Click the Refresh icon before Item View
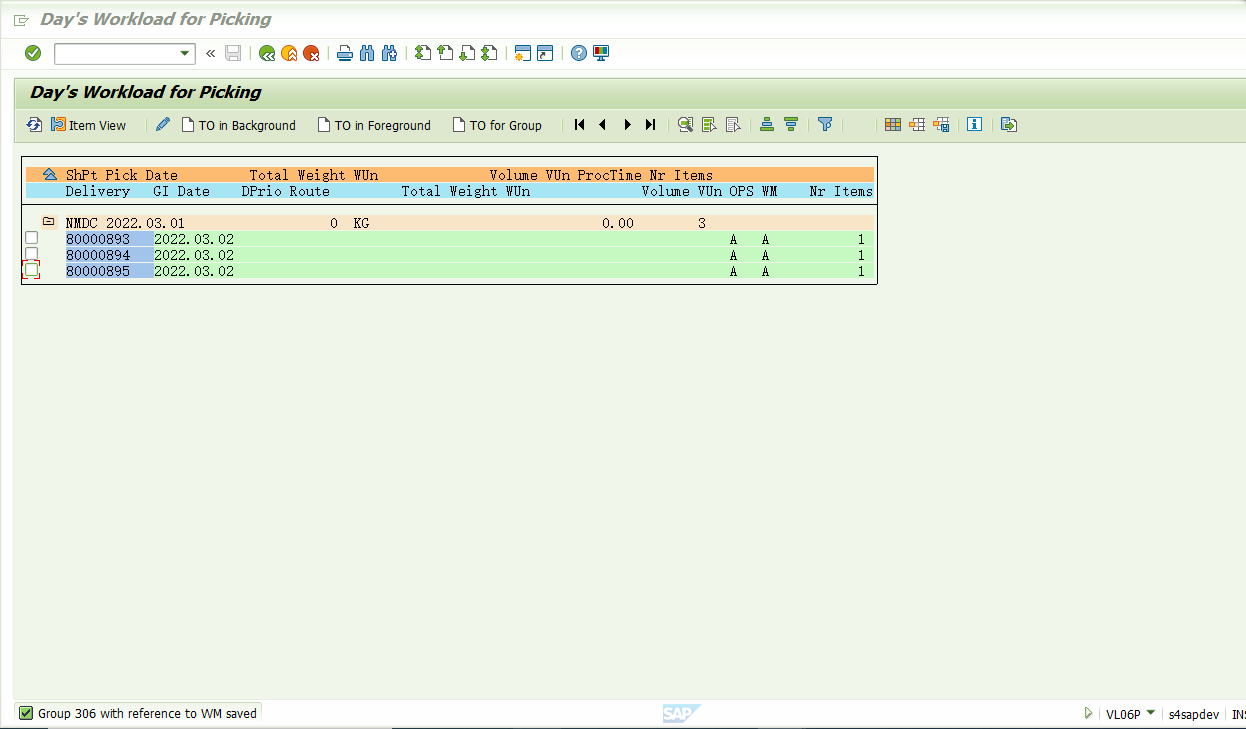Viewport: 1246px width, 729px height. coord(33,124)
